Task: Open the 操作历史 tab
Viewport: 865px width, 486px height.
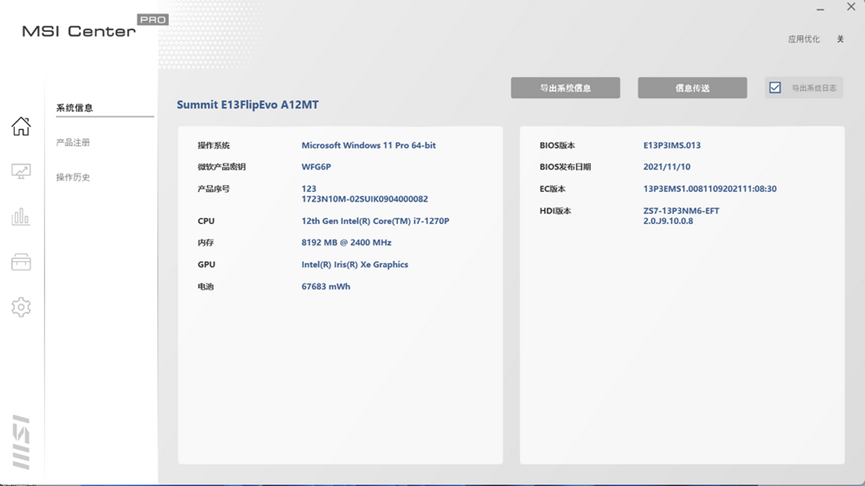Action: click(x=73, y=177)
